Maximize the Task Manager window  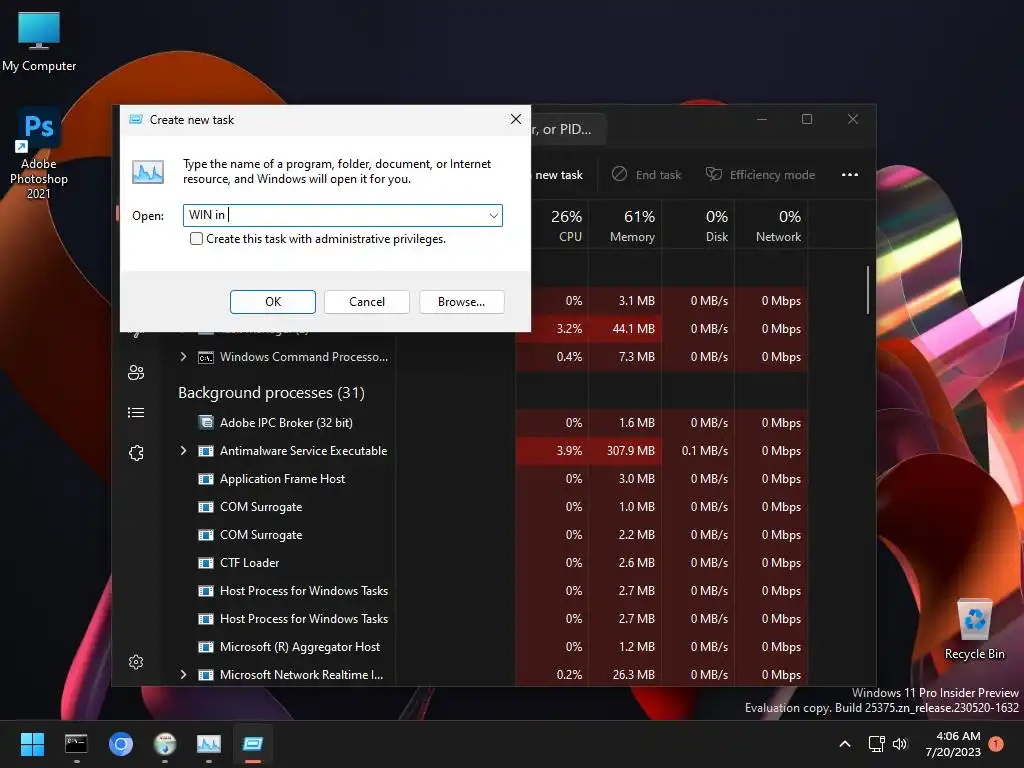coord(807,120)
